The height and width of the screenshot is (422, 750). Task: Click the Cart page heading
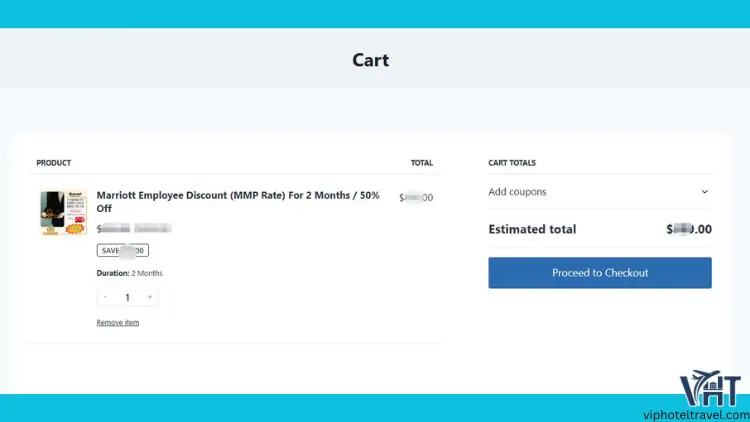click(x=371, y=60)
